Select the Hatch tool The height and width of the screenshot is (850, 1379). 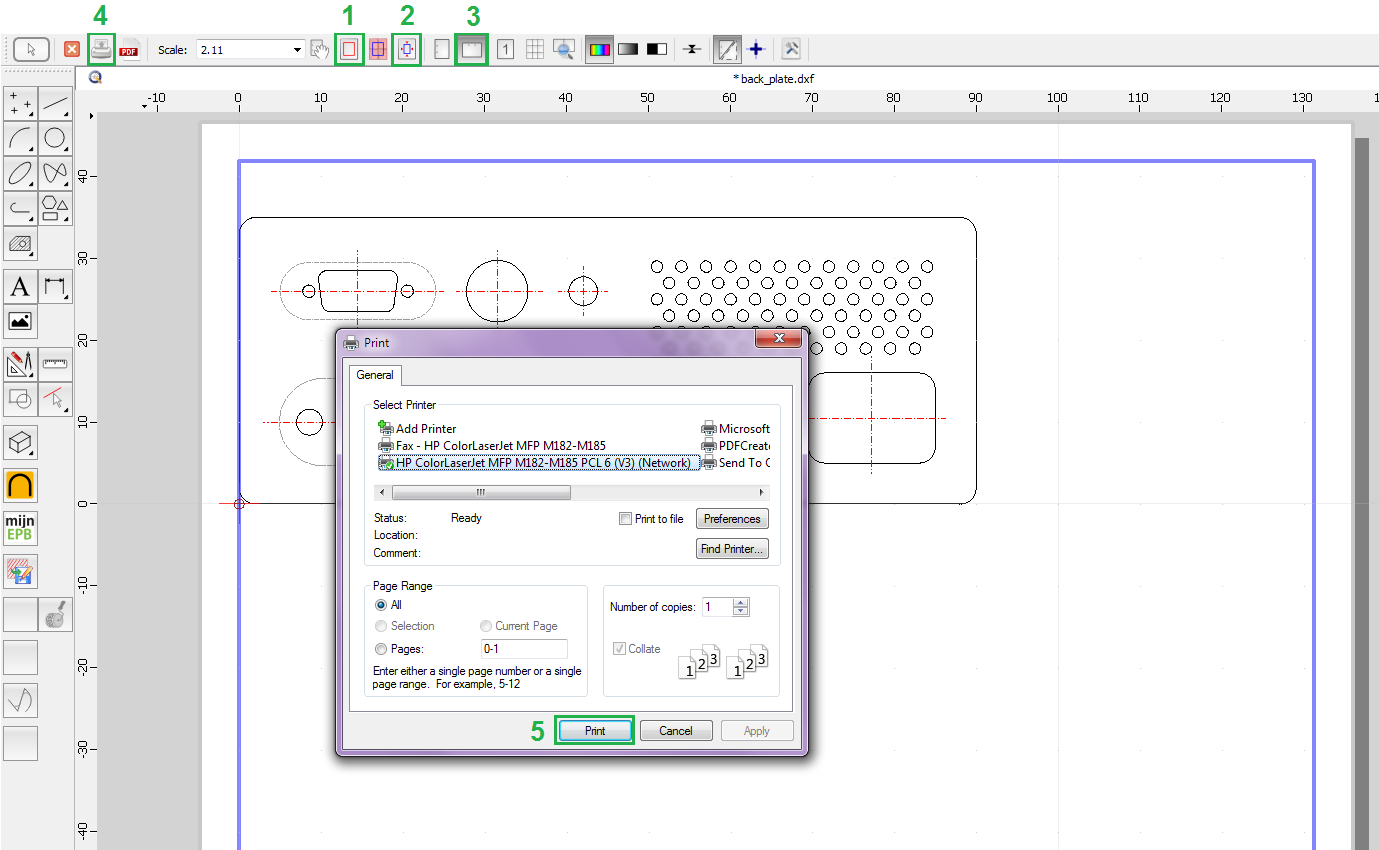pyautogui.click(x=20, y=242)
